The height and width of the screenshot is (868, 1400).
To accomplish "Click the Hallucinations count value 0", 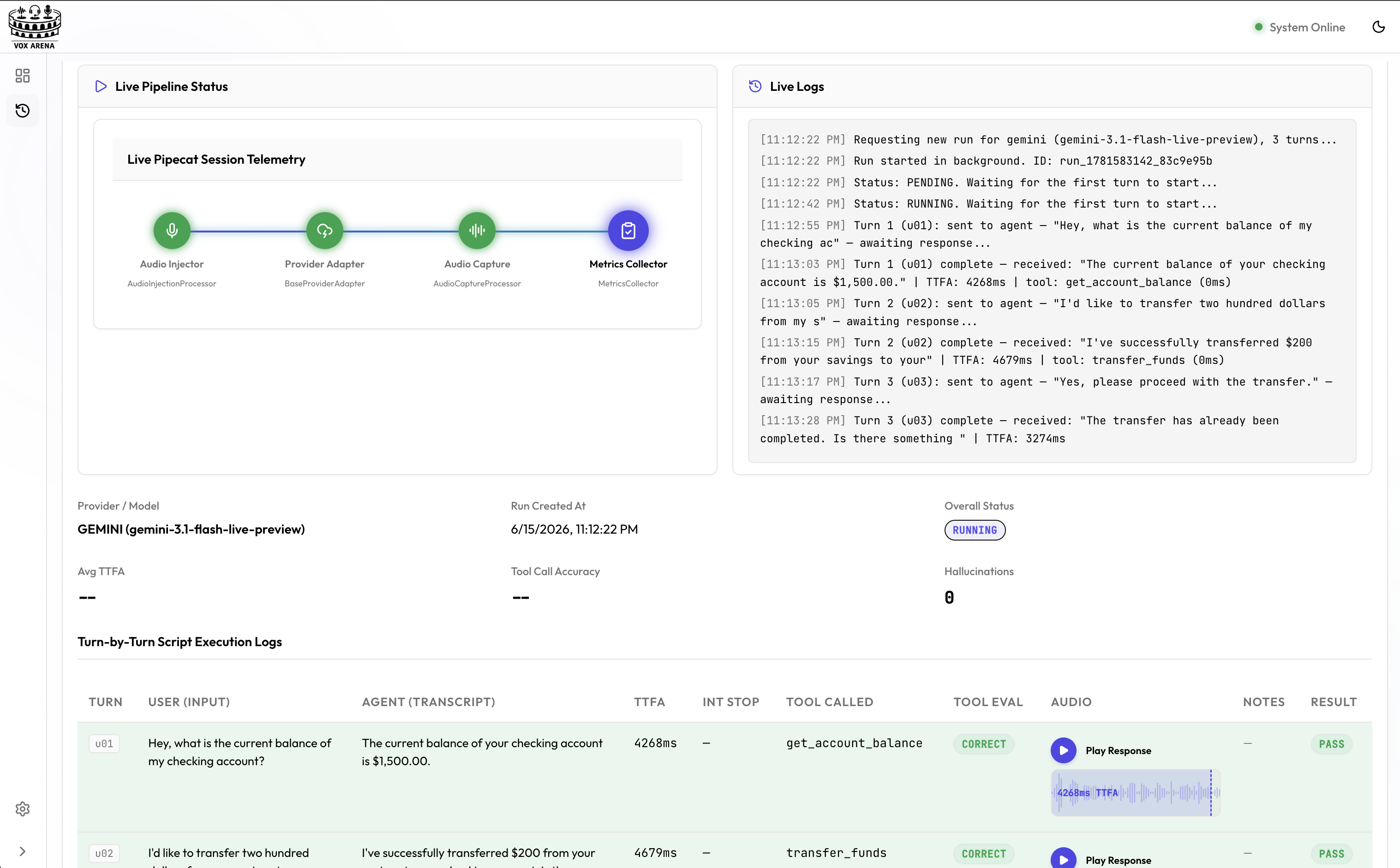I will click(x=949, y=597).
